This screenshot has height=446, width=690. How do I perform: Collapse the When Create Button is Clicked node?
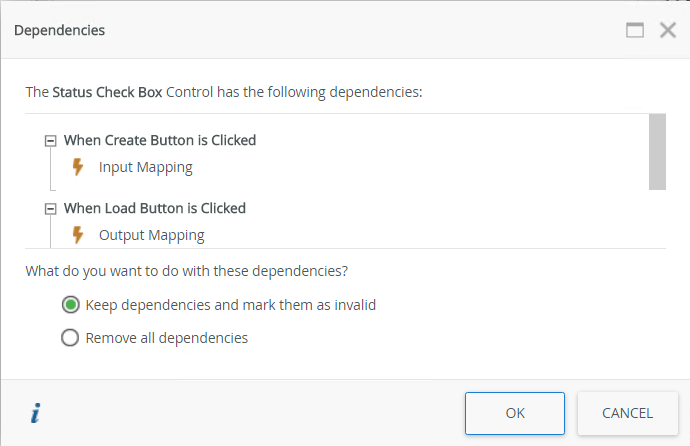tap(51, 141)
